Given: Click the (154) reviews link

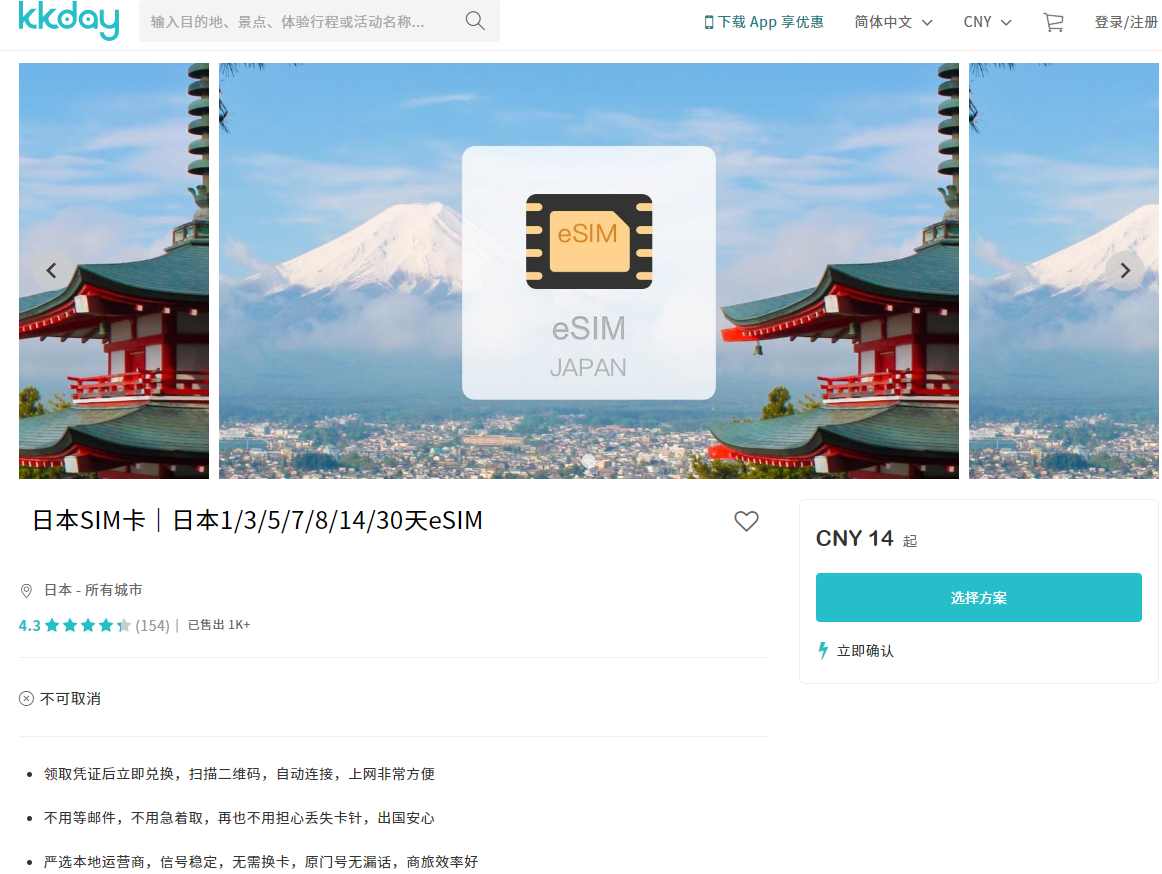Looking at the screenshot, I should [155, 624].
